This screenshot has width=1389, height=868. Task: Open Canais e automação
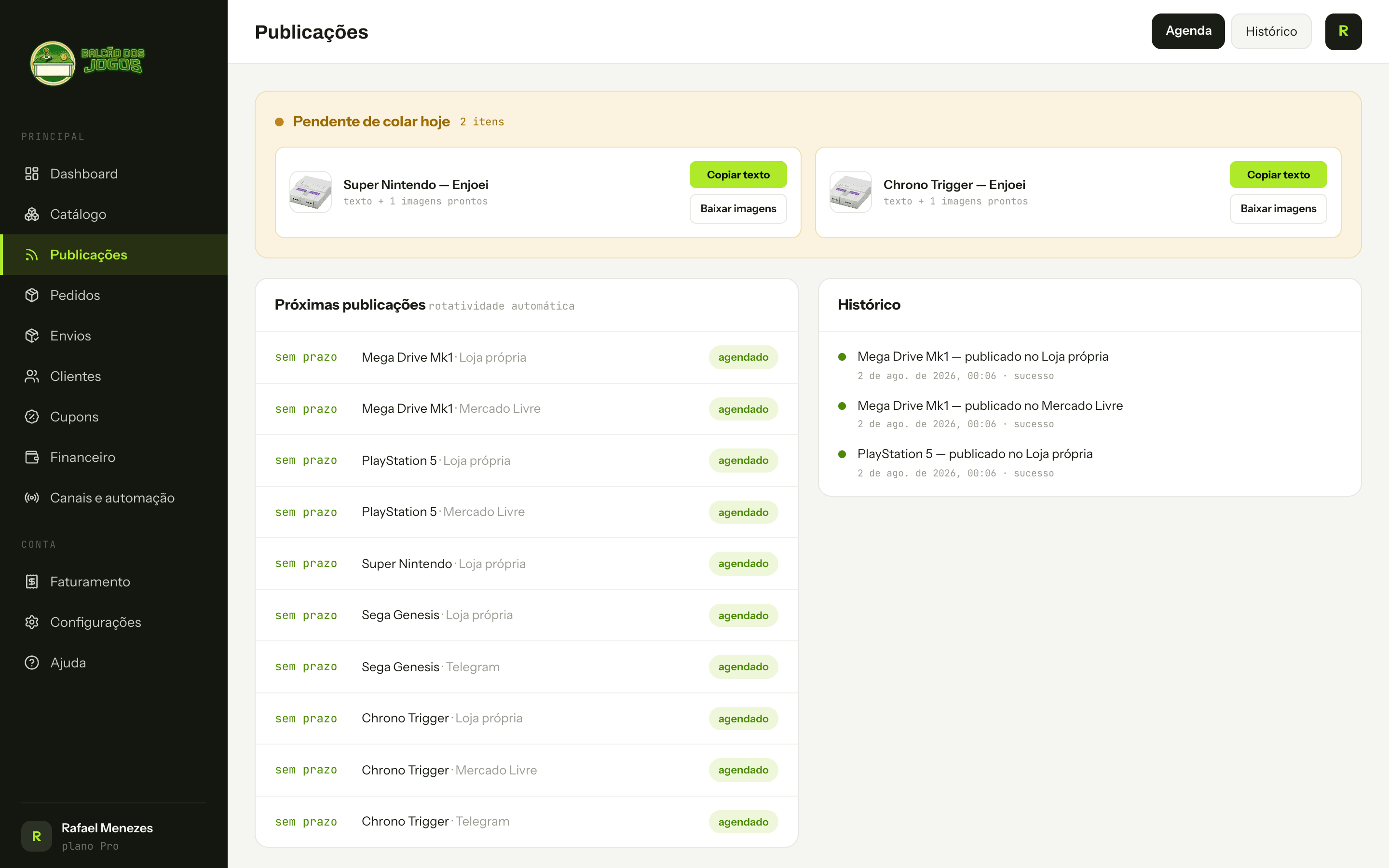(x=114, y=498)
